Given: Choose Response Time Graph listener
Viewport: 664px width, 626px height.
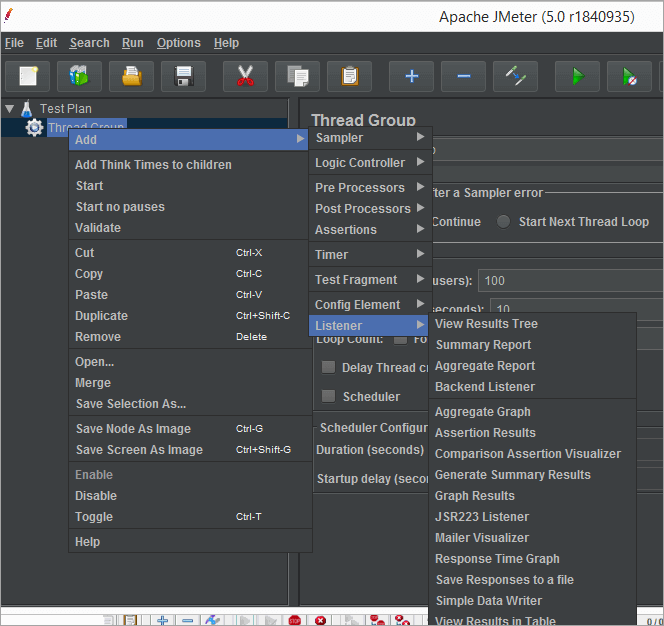Looking at the screenshot, I should (533, 559).
